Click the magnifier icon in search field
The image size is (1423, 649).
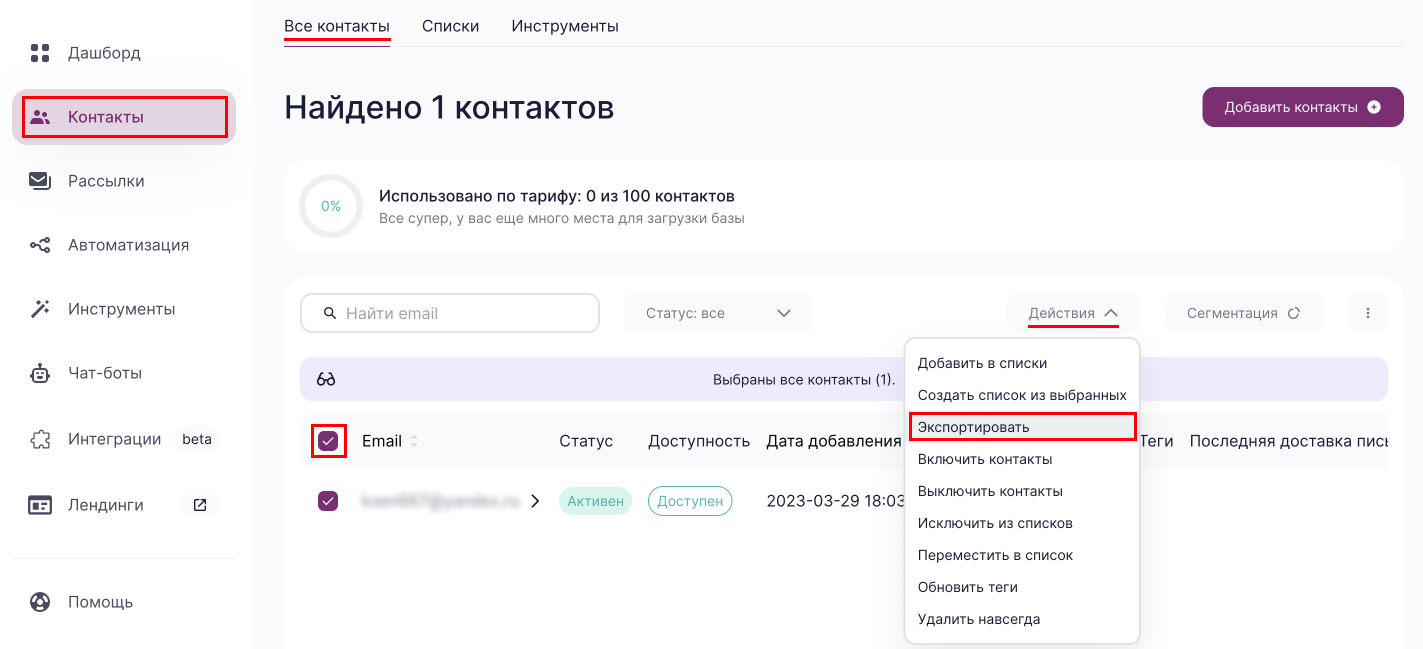(x=330, y=313)
